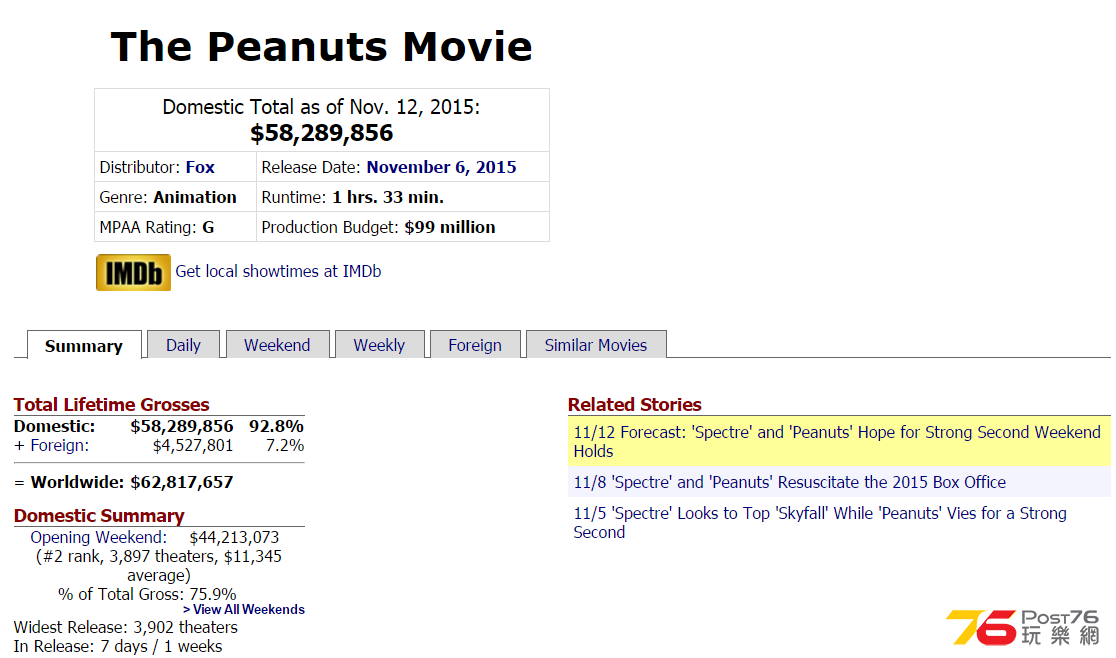
Task: Click the Domestic Summary heading
Action: [x=99, y=515]
